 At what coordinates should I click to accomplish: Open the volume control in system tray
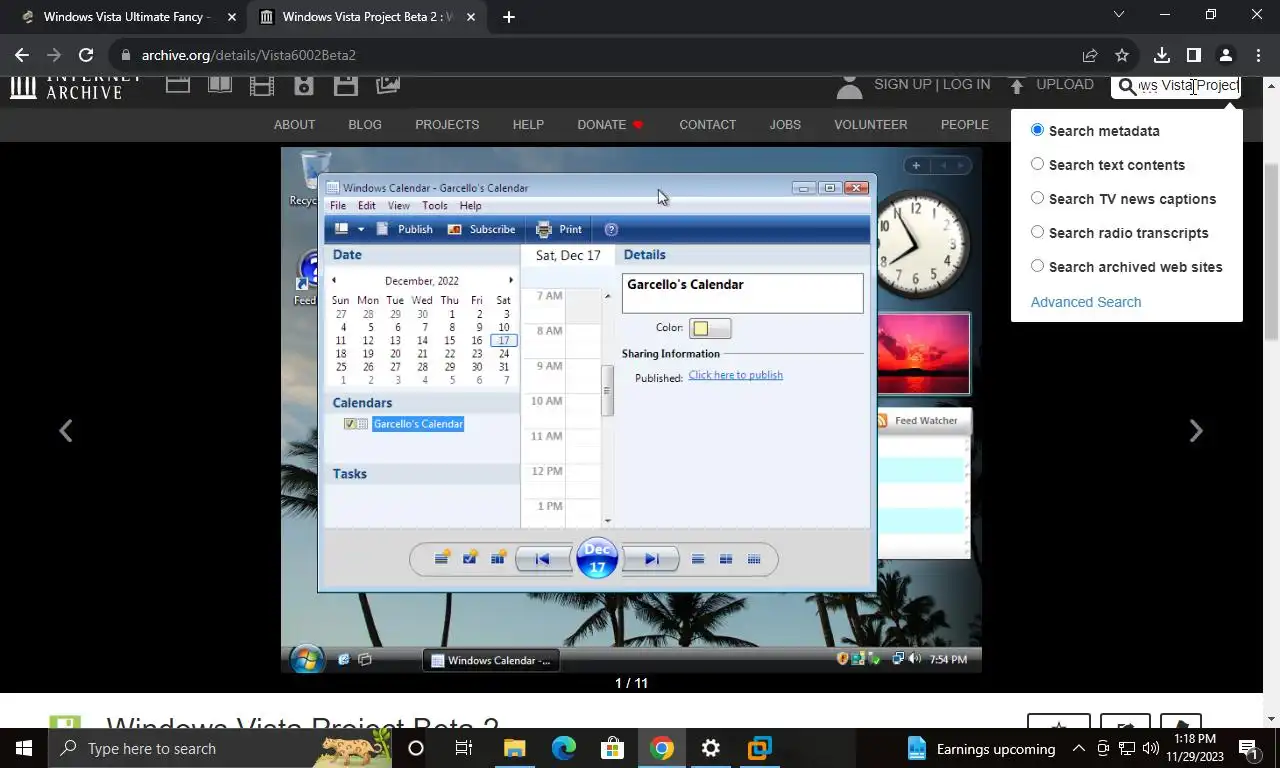(1151, 748)
